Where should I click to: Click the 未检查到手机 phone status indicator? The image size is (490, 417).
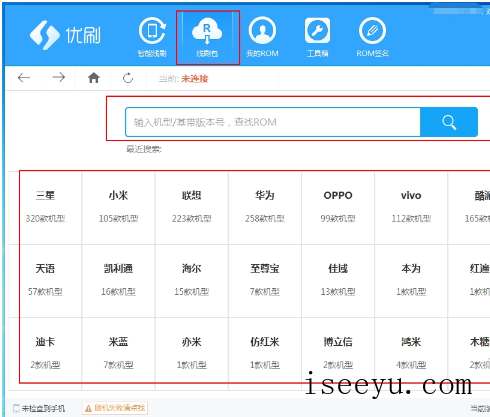pyautogui.click(x=39, y=408)
